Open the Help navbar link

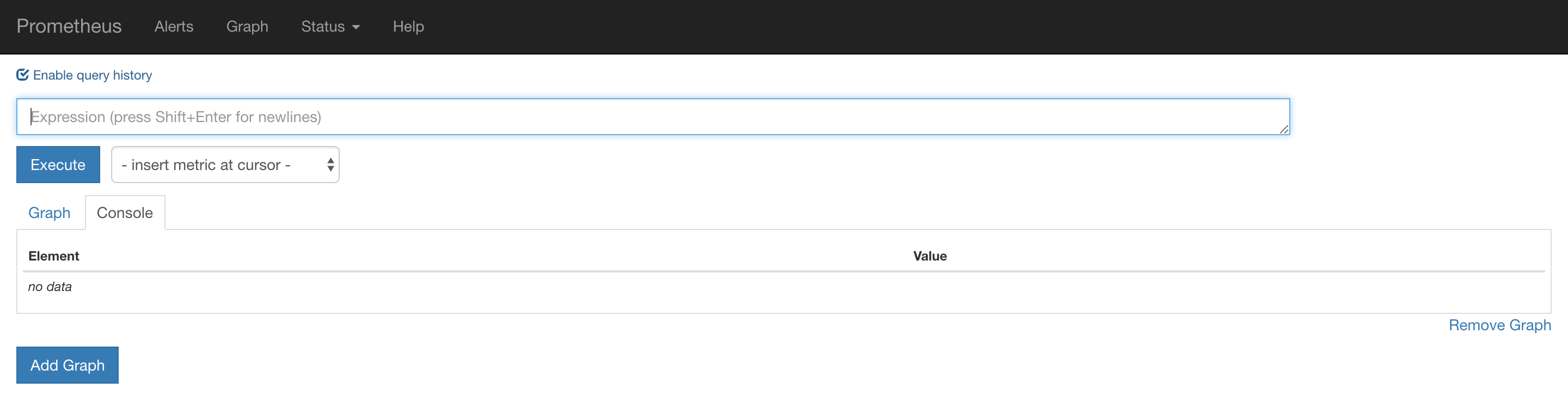pos(408,26)
